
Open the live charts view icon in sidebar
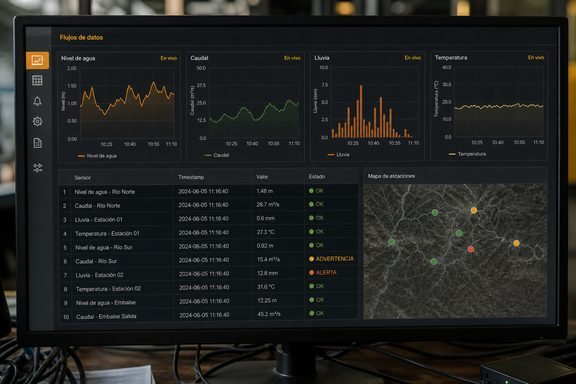pyautogui.click(x=37, y=60)
